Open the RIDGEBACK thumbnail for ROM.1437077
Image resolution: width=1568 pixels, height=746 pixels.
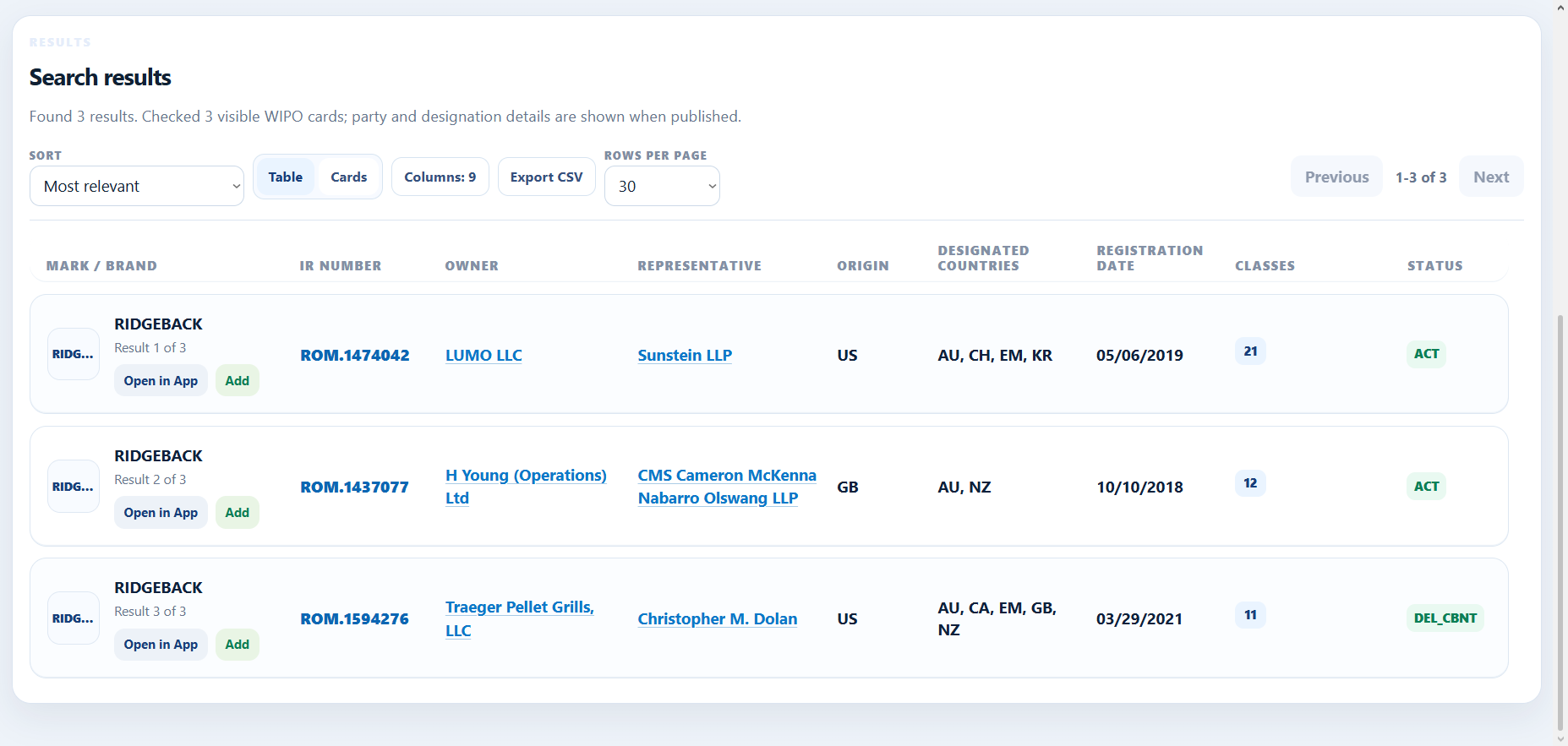tap(74, 486)
